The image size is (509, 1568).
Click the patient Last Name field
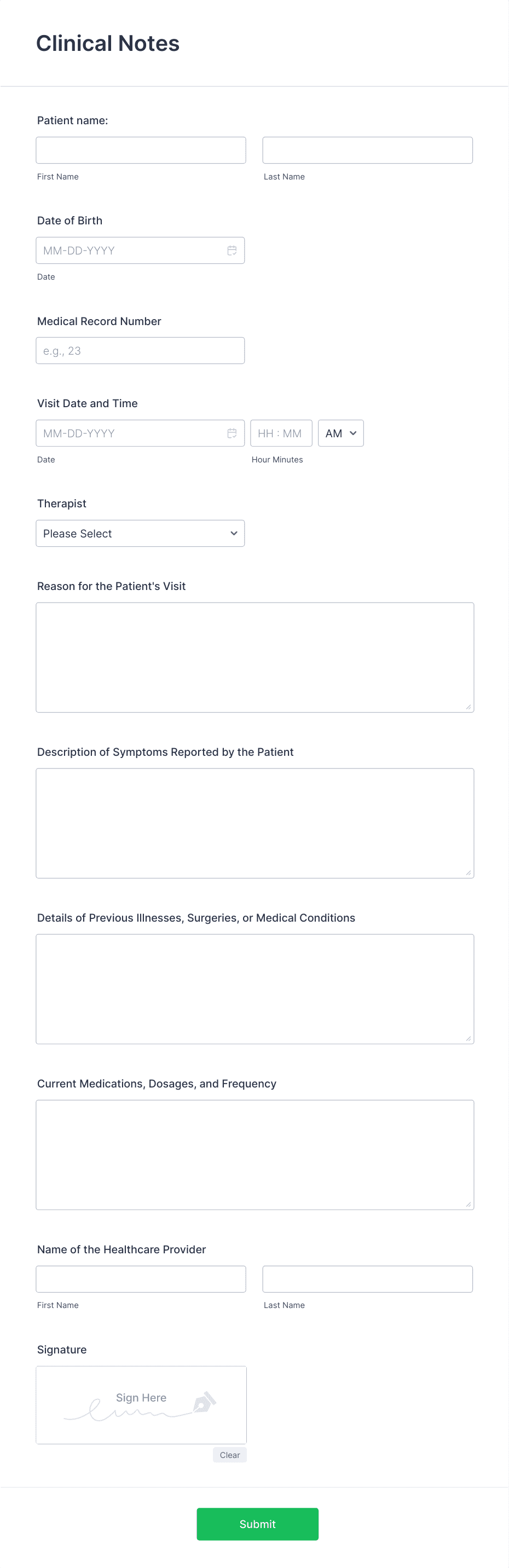click(x=367, y=151)
